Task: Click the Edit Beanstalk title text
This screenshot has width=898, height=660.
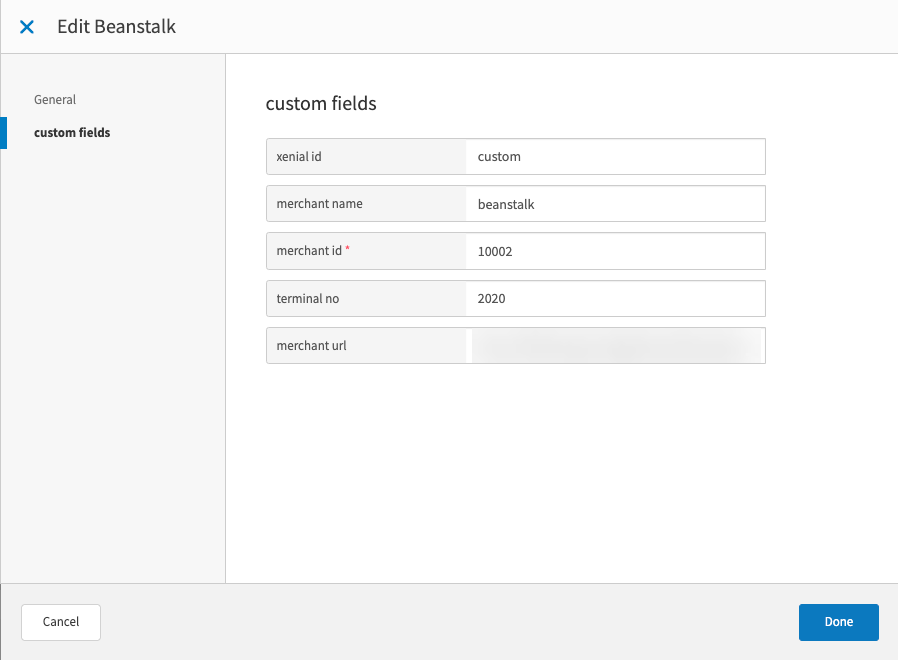Action: pyautogui.click(x=117, y=27)
